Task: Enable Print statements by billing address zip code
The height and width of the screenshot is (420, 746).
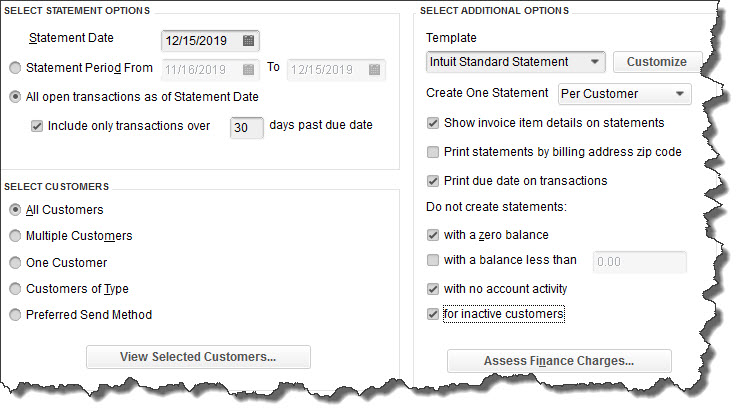Action: [433, 152]
